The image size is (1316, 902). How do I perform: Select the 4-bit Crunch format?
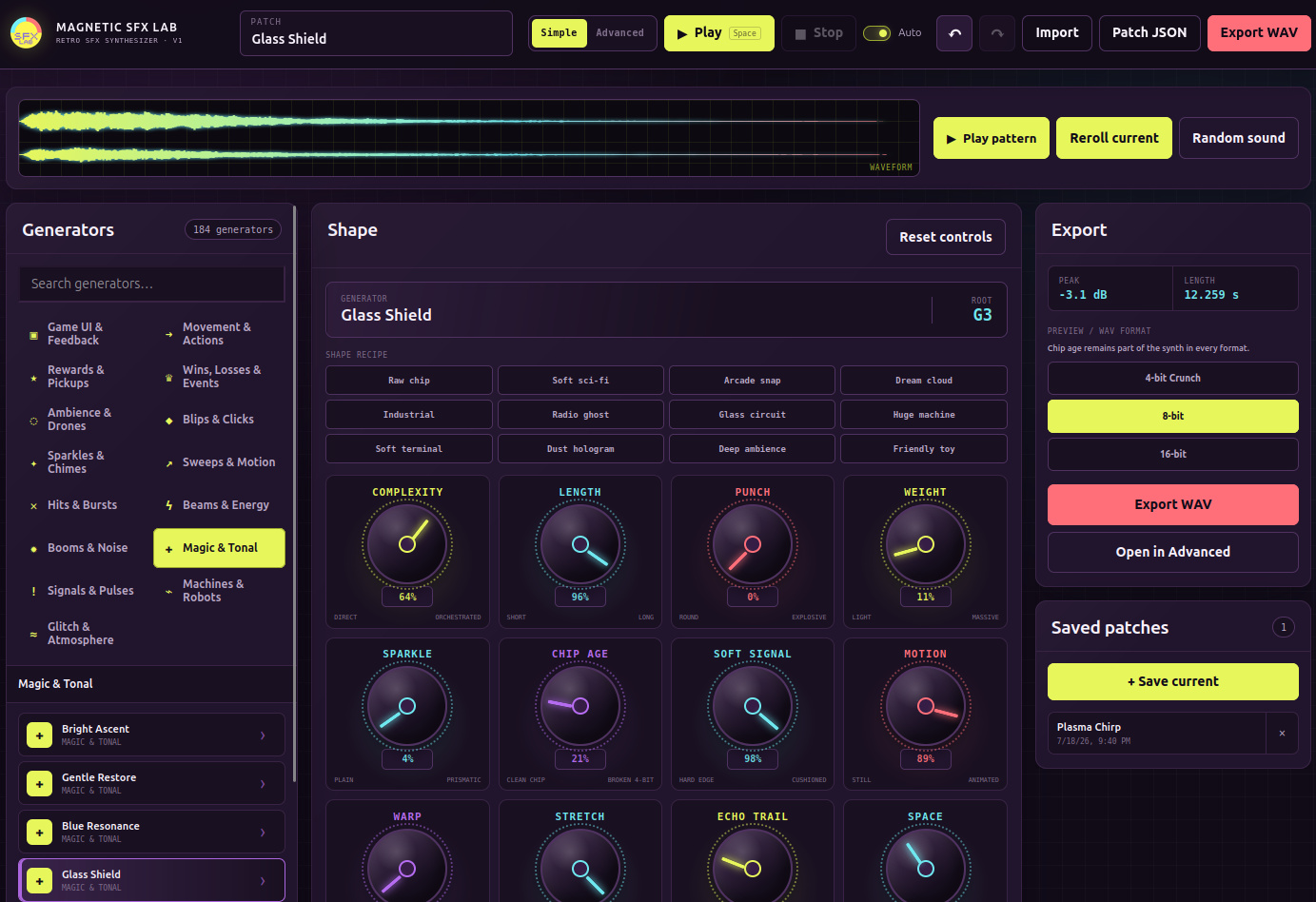click(1172, 378)
